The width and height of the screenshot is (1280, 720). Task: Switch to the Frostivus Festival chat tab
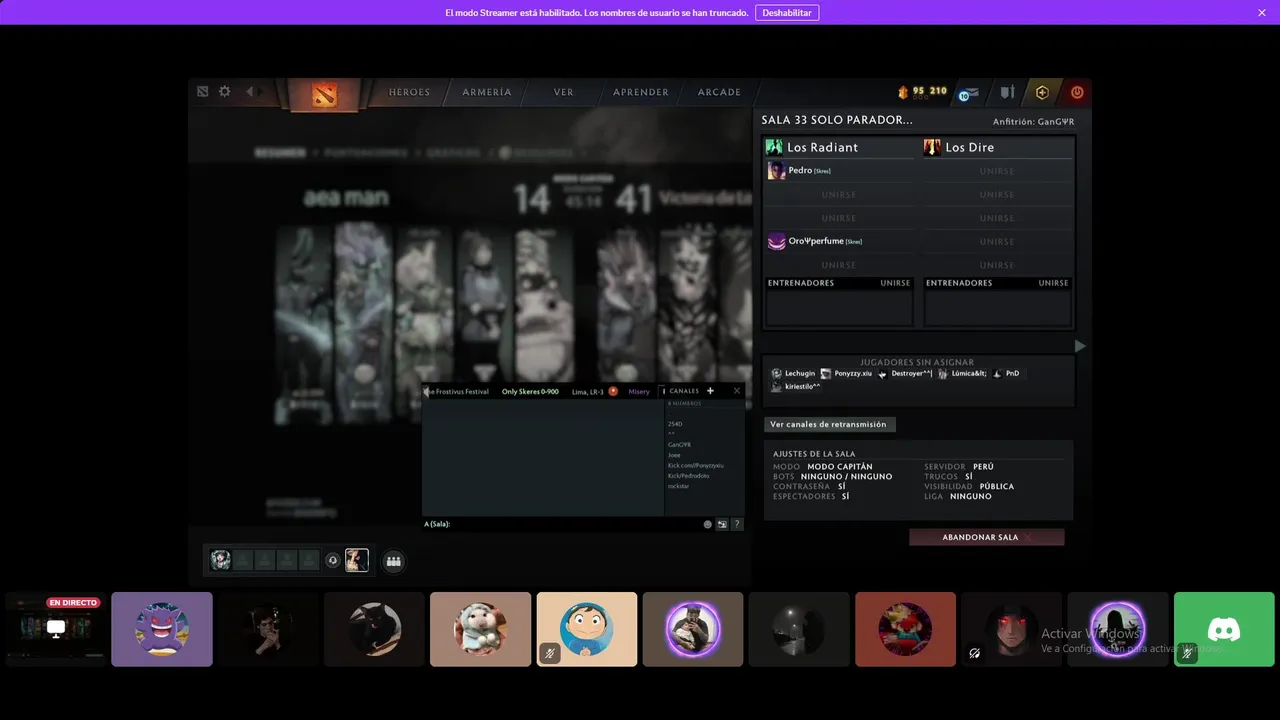[460, 391]
